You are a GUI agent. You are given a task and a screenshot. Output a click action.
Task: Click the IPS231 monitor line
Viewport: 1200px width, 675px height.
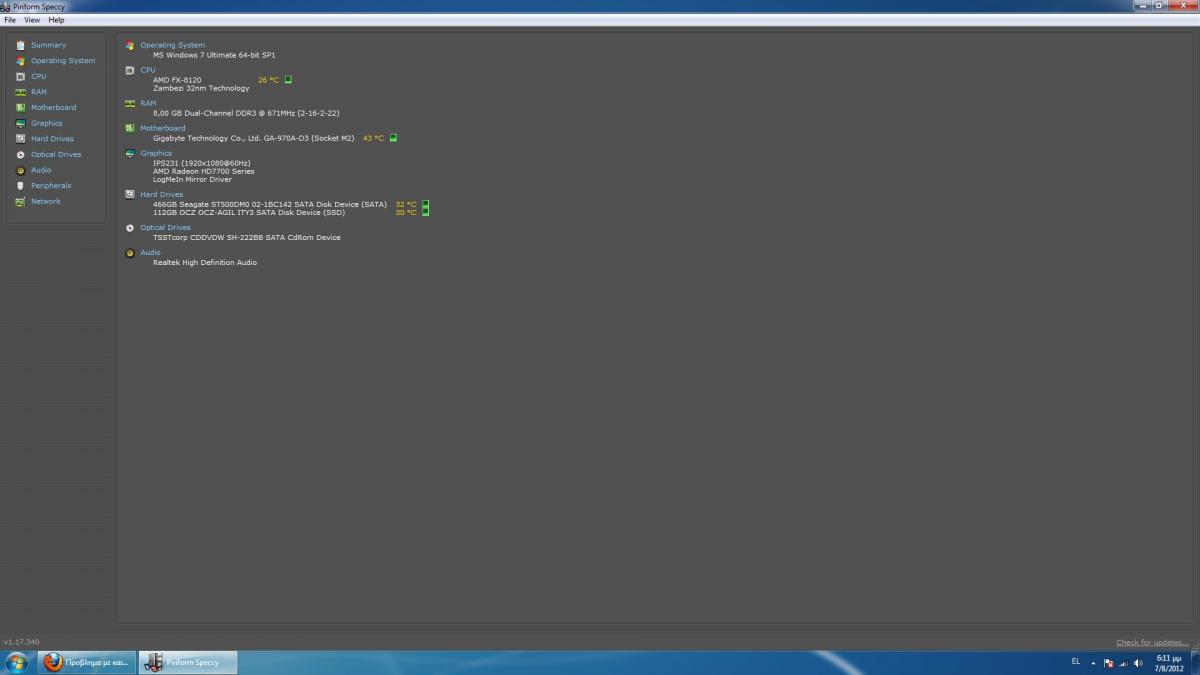tap(202, 163)
